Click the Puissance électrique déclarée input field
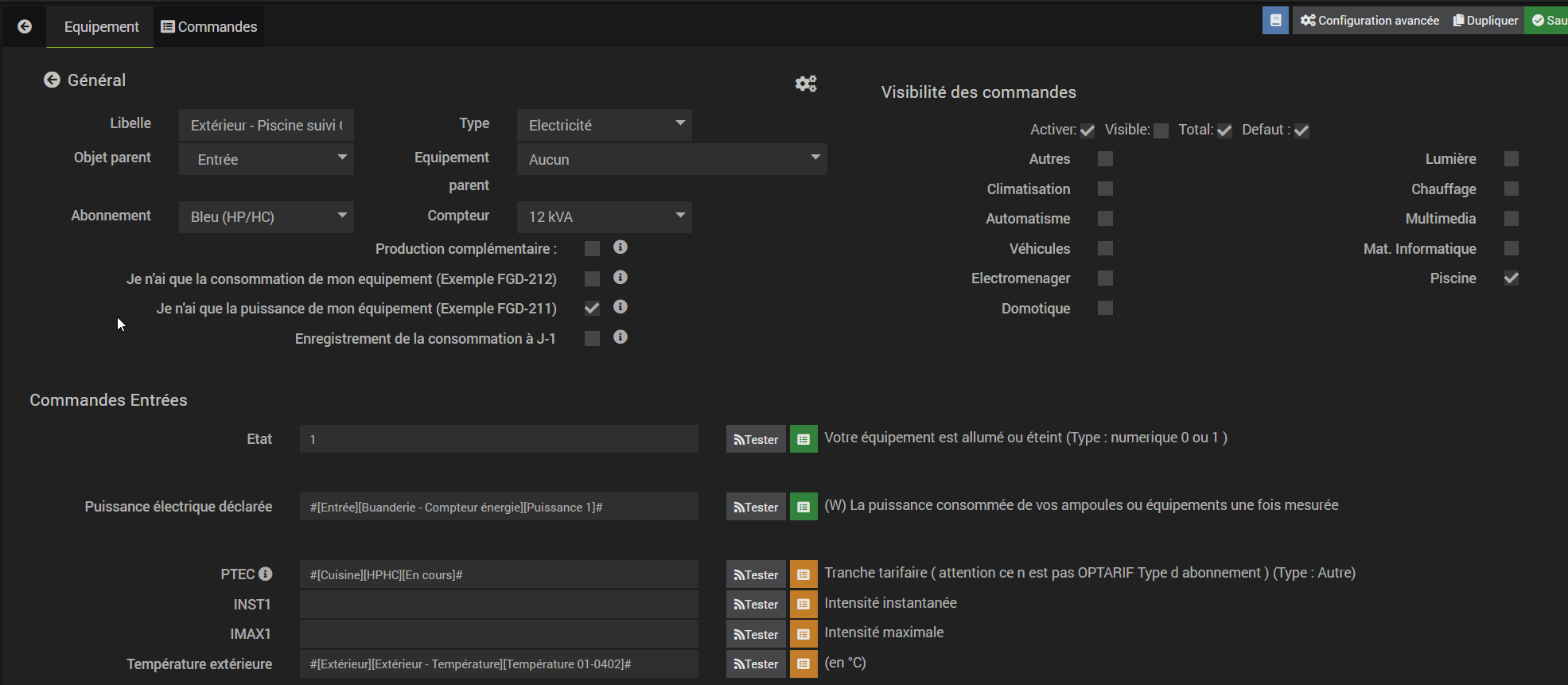1568x685 pixels. click(x=499, y=507)
